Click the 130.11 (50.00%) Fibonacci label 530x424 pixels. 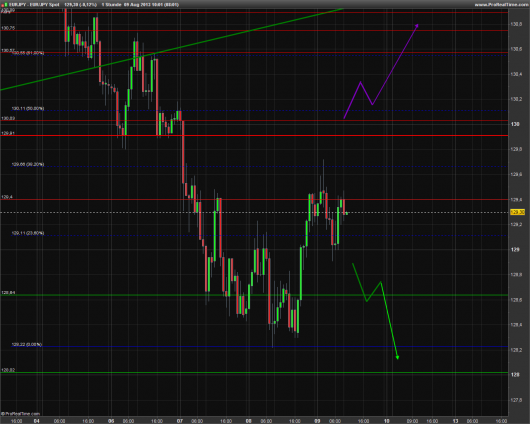coord(28,109)
